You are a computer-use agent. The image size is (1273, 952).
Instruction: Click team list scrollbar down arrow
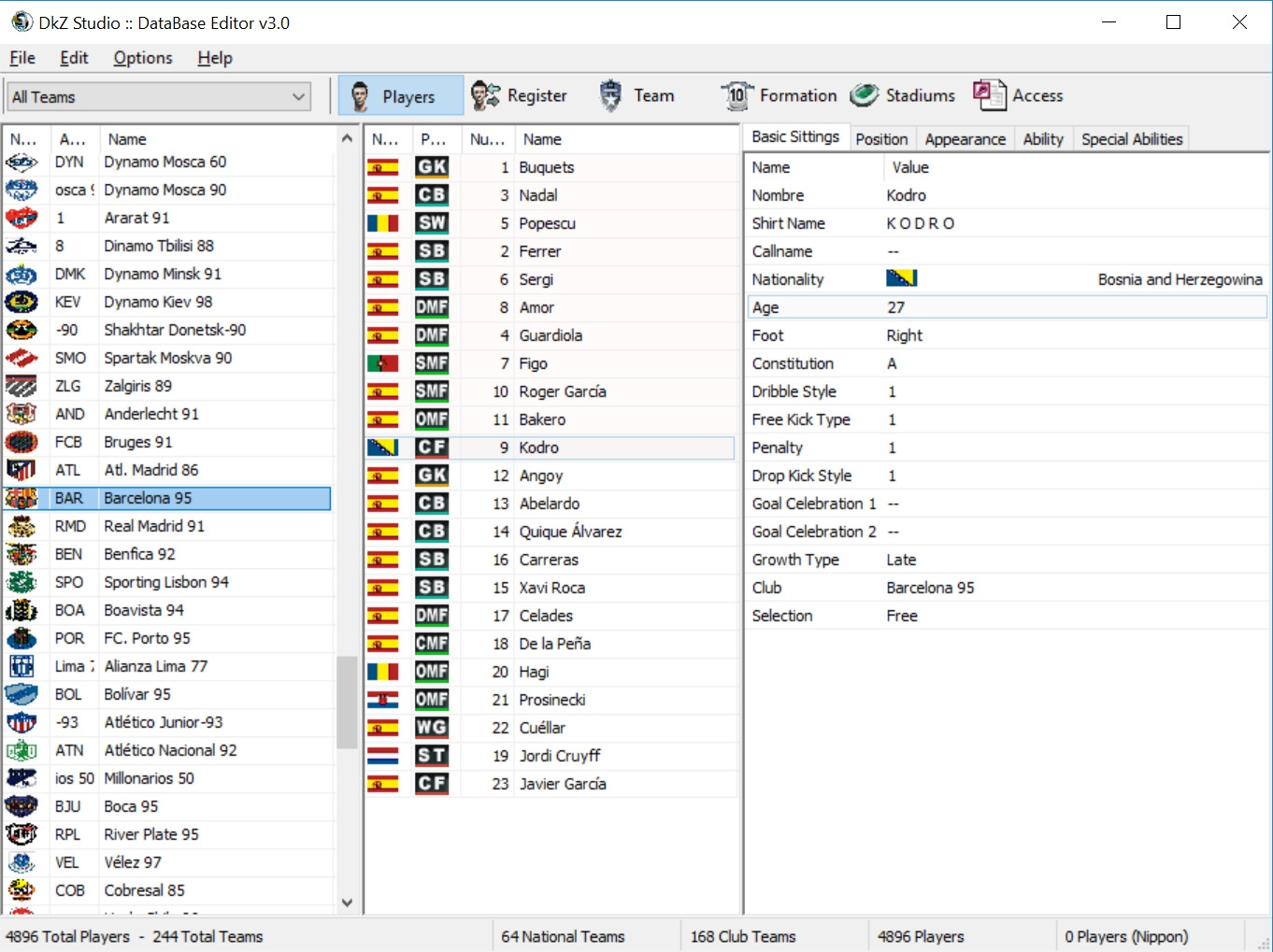coord(347,902)
